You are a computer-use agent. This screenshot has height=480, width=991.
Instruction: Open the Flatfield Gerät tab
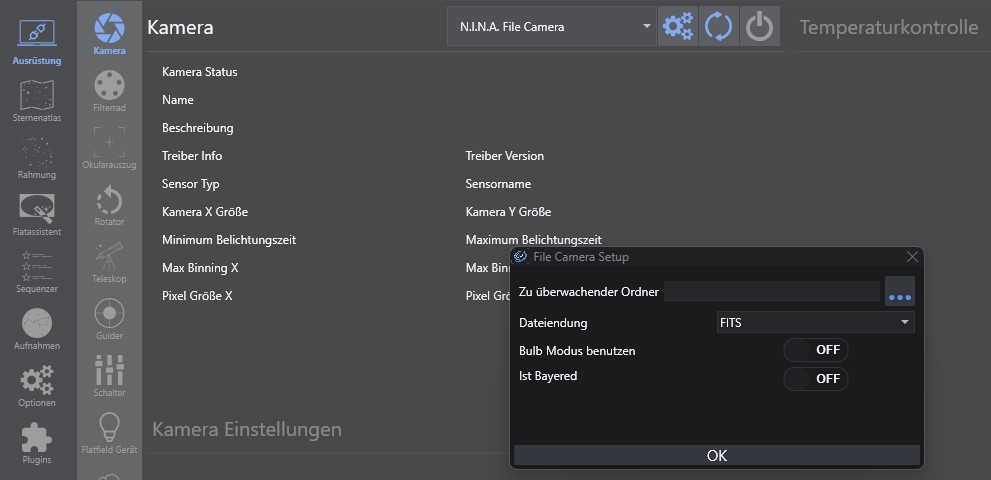click(109, 433)
